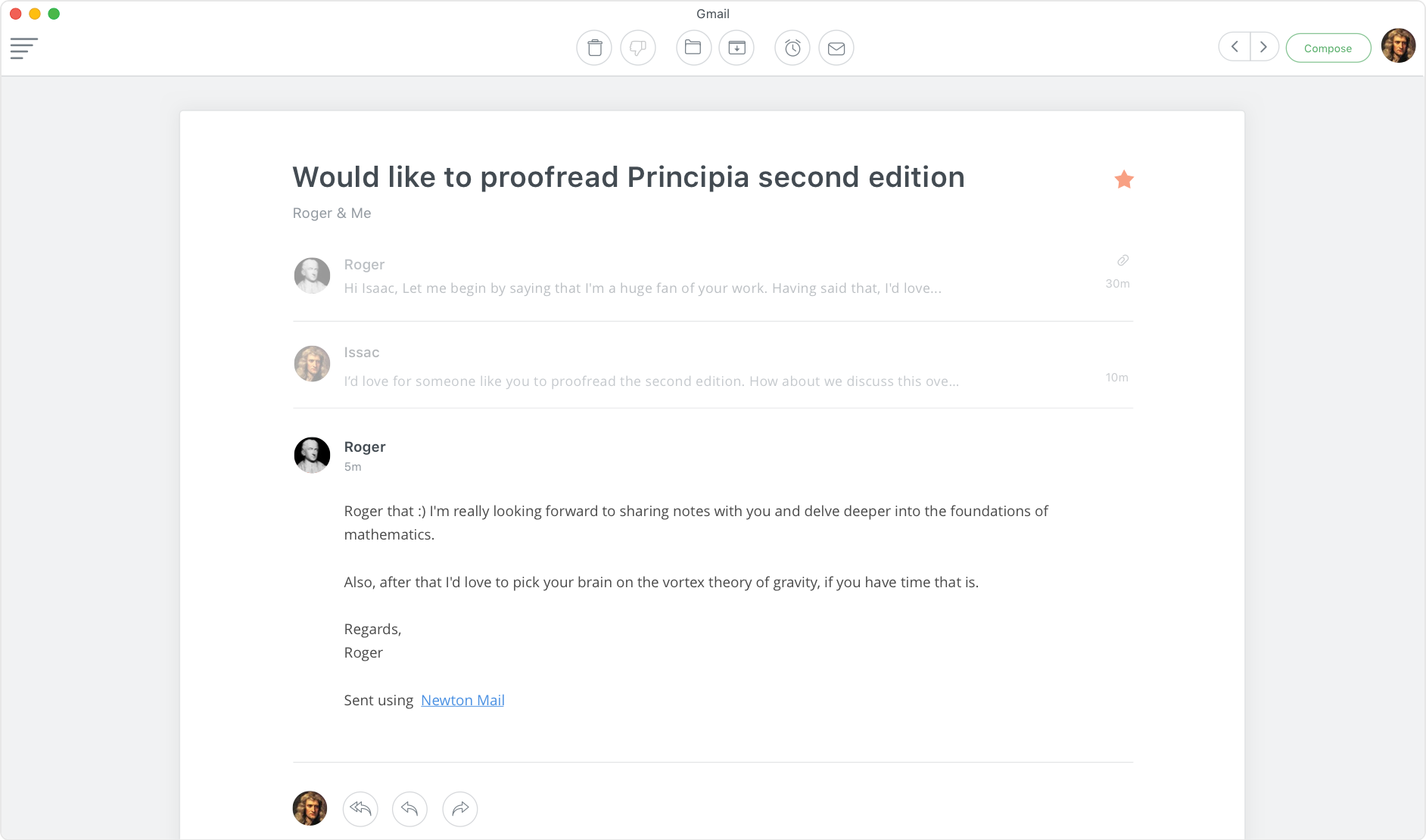Open the sidebar with the hamburger icon
The image size is (1426, 840).
point(23,47)
